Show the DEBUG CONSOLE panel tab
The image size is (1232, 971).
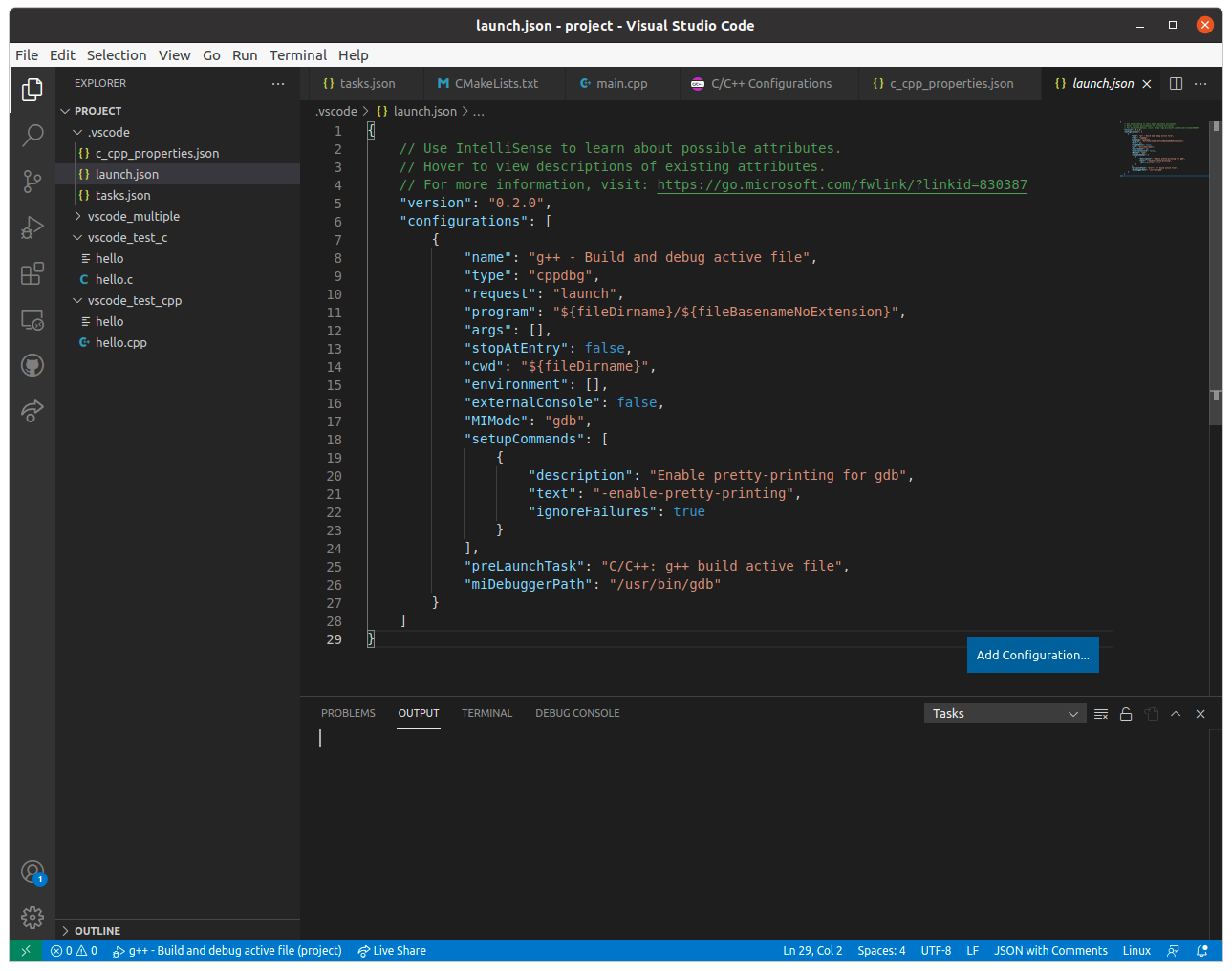(577, 714)
